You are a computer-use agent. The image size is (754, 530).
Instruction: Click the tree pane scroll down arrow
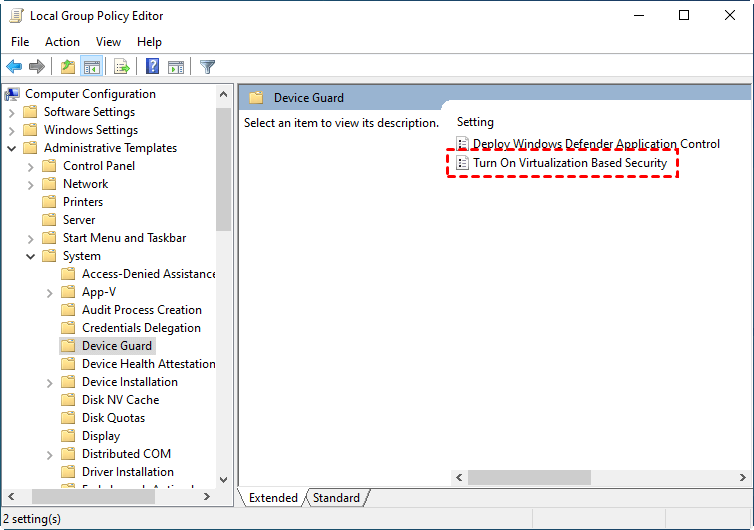tap(223, 480)
